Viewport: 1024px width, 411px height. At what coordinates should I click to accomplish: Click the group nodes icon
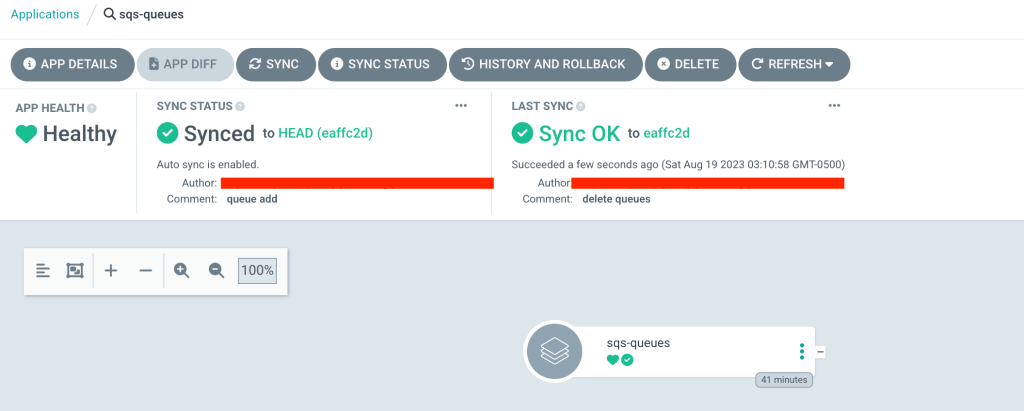[x=74, y=270]
